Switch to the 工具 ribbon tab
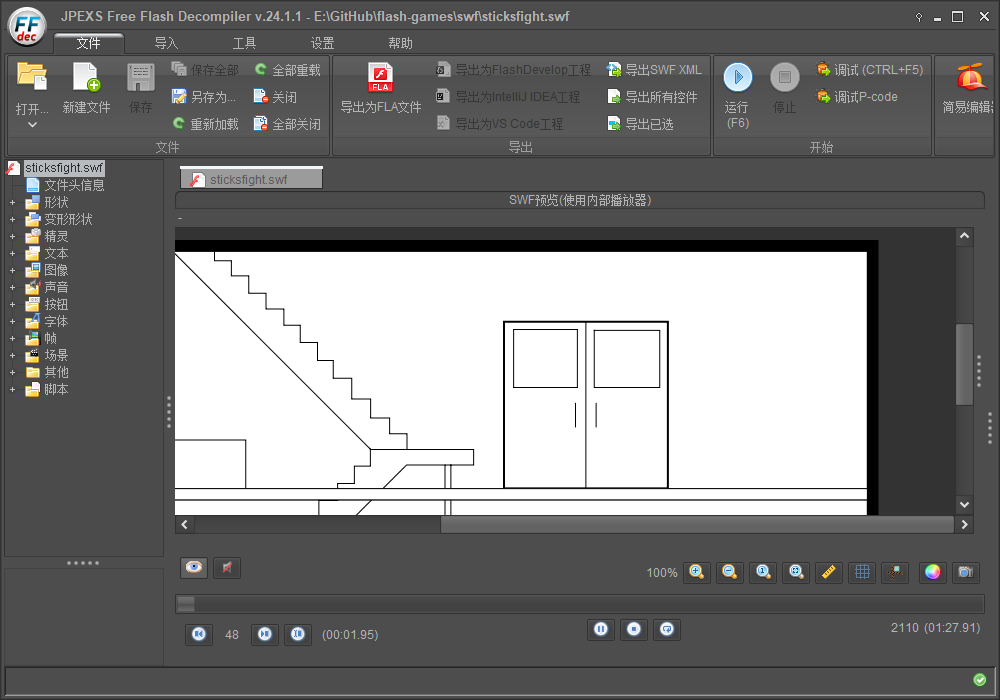This screenshot has width=1000, height=700. pyautogui.click(x=244, y=43)
